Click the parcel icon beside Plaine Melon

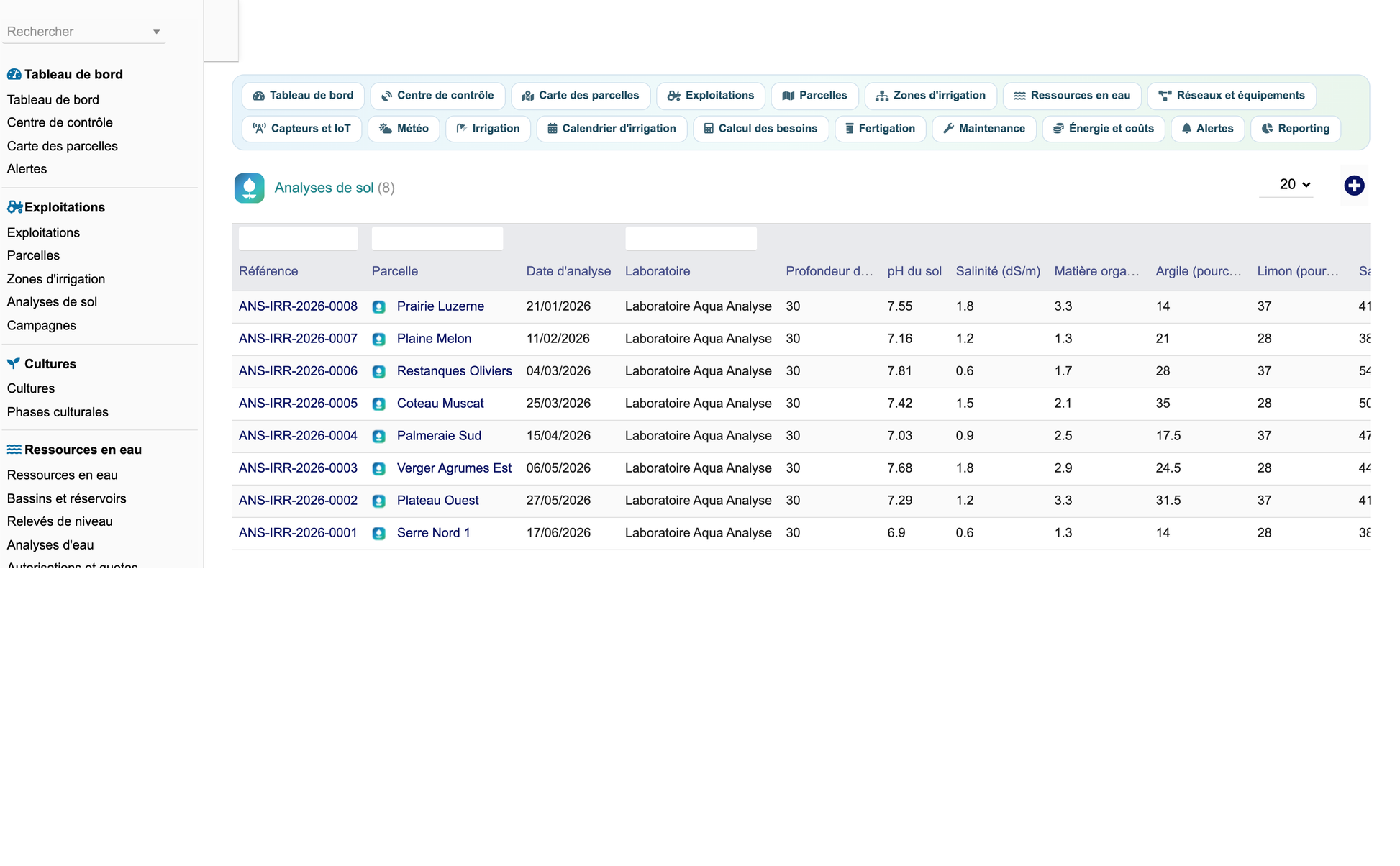pyautogui.click(x=379, y=339)
